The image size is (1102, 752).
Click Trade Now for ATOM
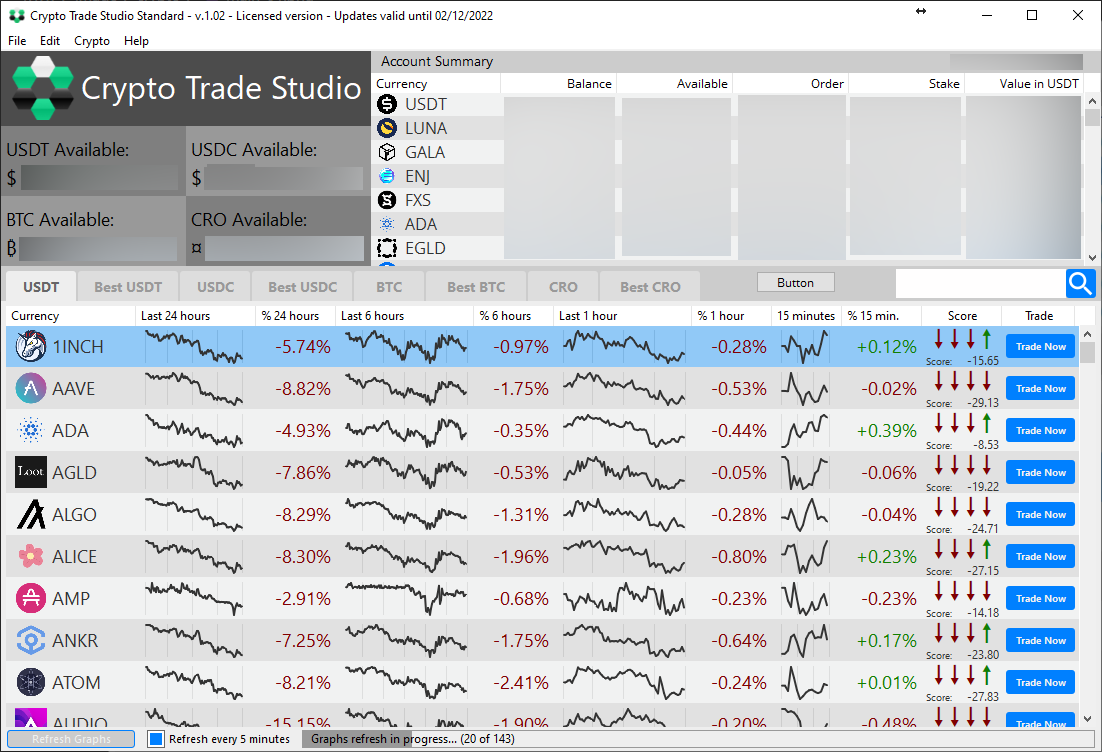pyautogui.click(x=1041, y=682)
